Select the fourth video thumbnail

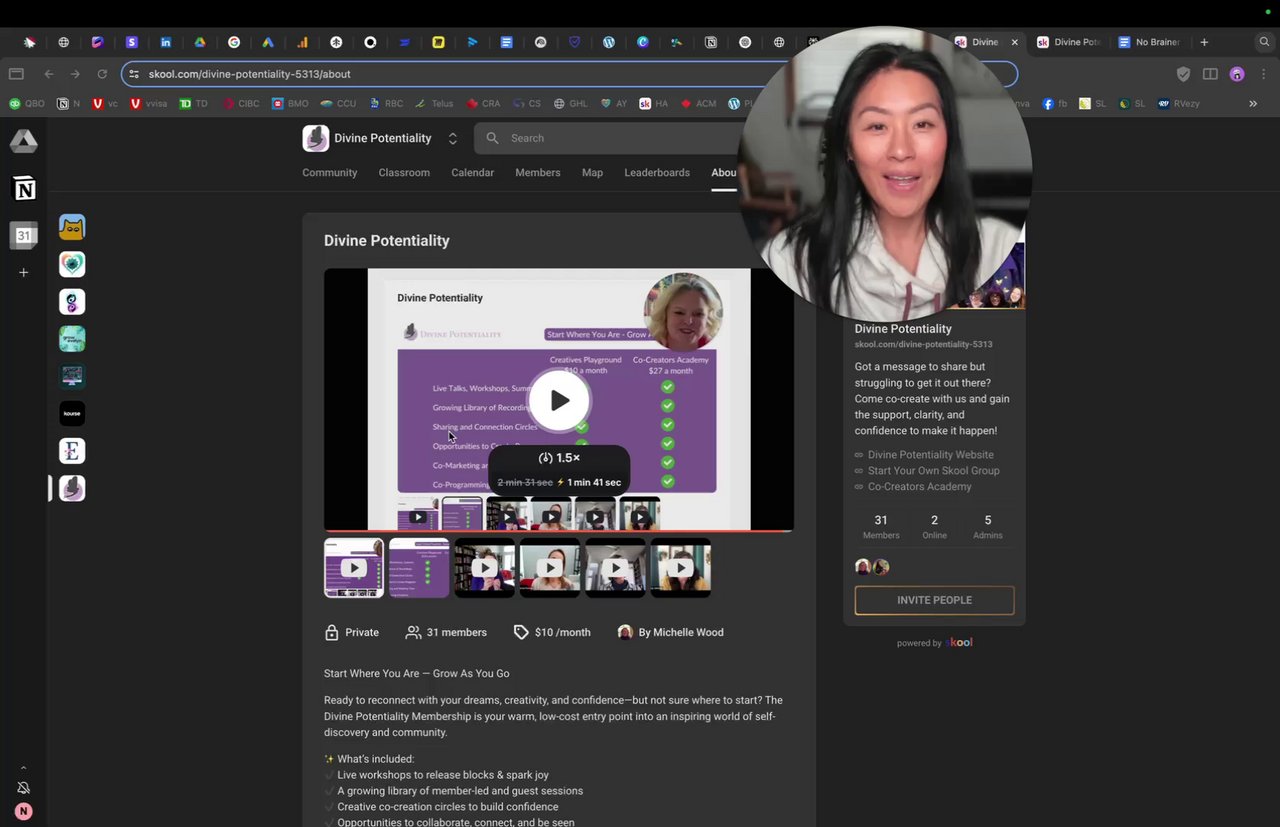(x=550, y=568)
